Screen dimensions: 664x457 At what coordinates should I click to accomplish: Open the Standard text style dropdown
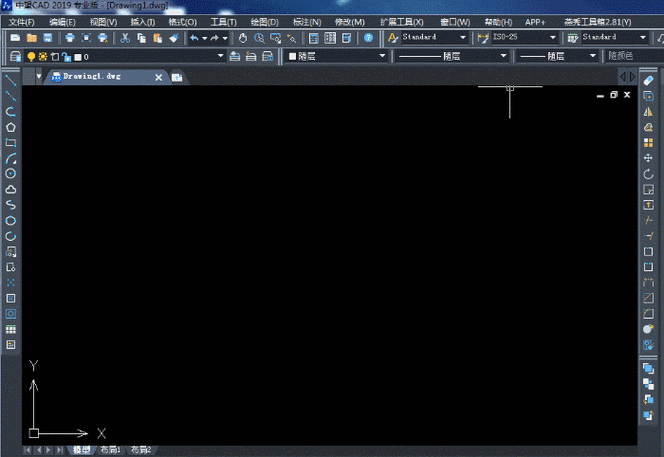pyautogui.click(x=463, y=37)
